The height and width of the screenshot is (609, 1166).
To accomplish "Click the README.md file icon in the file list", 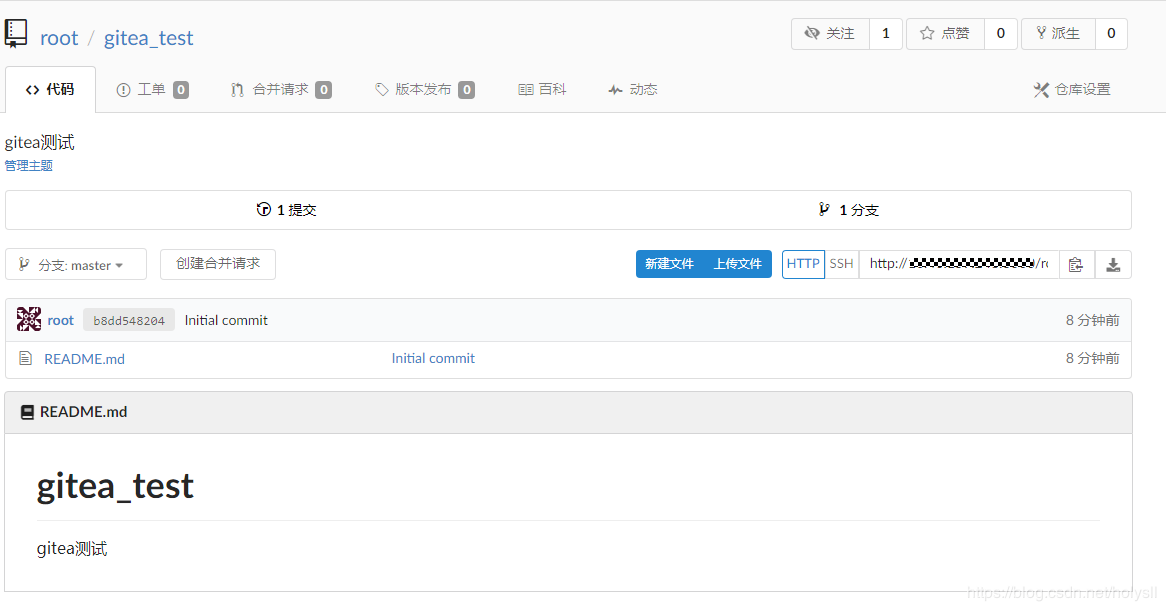I will tap(27, 358).
